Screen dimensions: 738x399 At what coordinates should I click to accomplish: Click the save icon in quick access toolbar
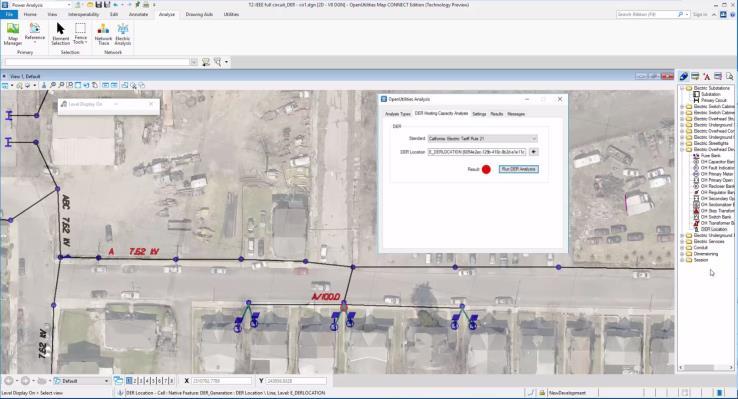point(98,5)
